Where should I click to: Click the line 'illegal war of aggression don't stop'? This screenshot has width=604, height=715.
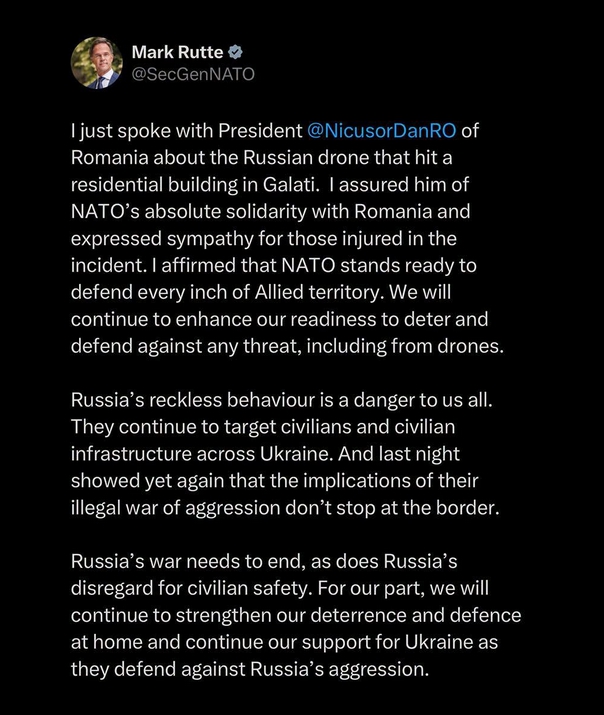[x=285, y=508]
